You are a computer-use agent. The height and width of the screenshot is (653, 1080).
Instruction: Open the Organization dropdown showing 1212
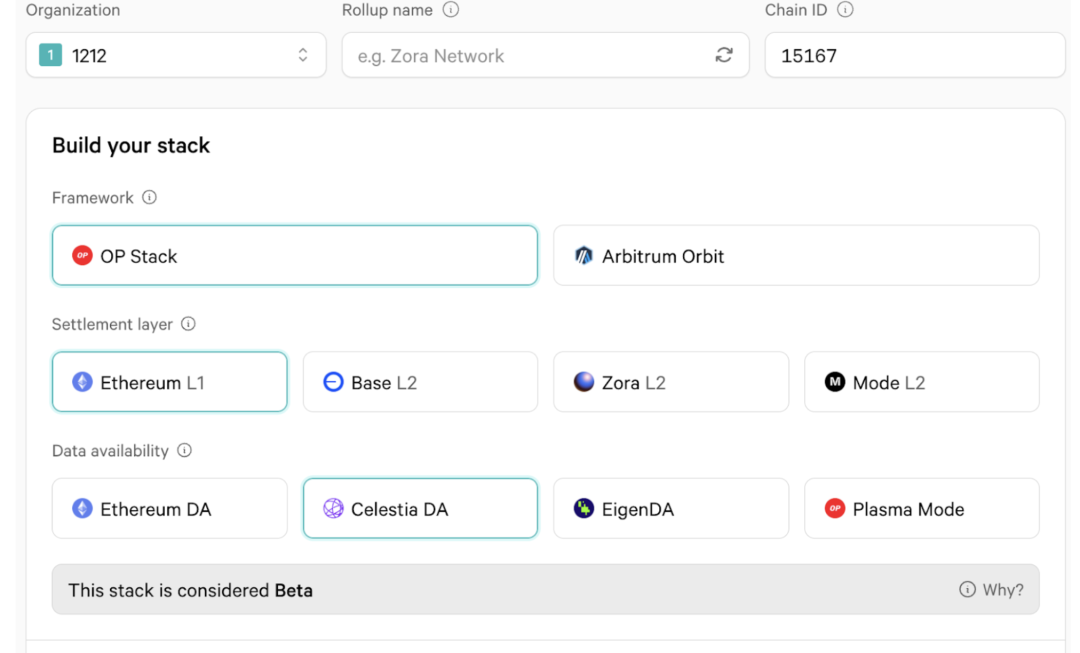[x=176, y=55]
